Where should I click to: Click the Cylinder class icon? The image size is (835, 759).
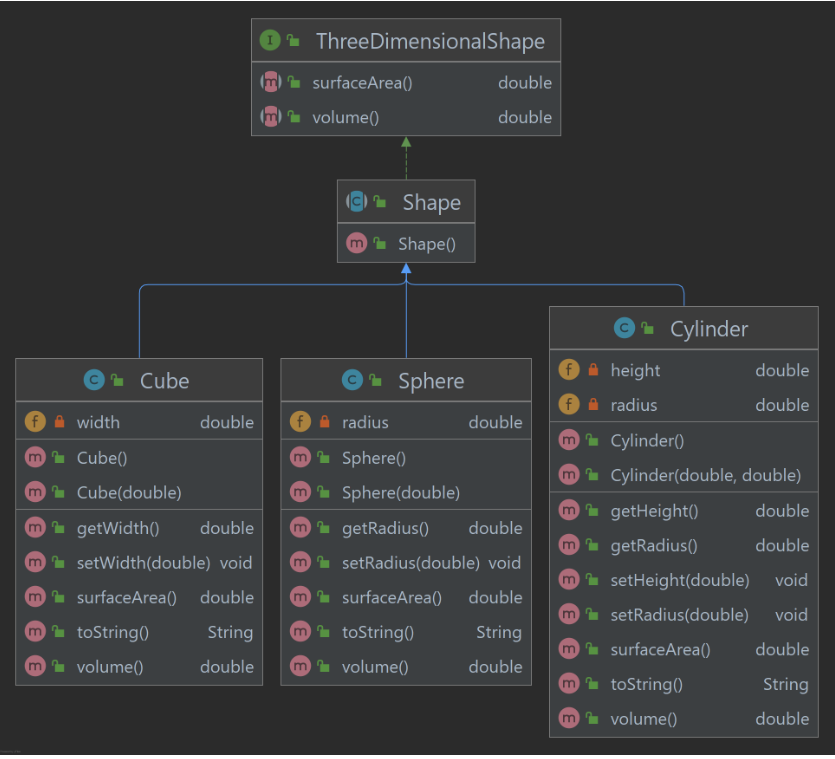point(625,328)
